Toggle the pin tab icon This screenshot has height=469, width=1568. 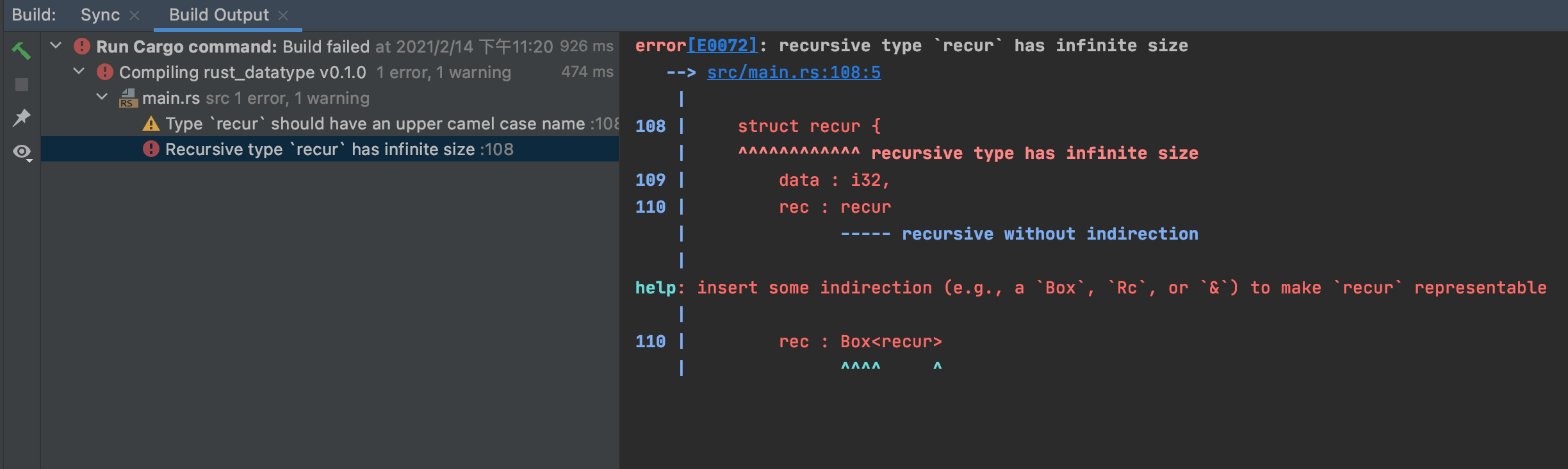(x=22, y=118)
